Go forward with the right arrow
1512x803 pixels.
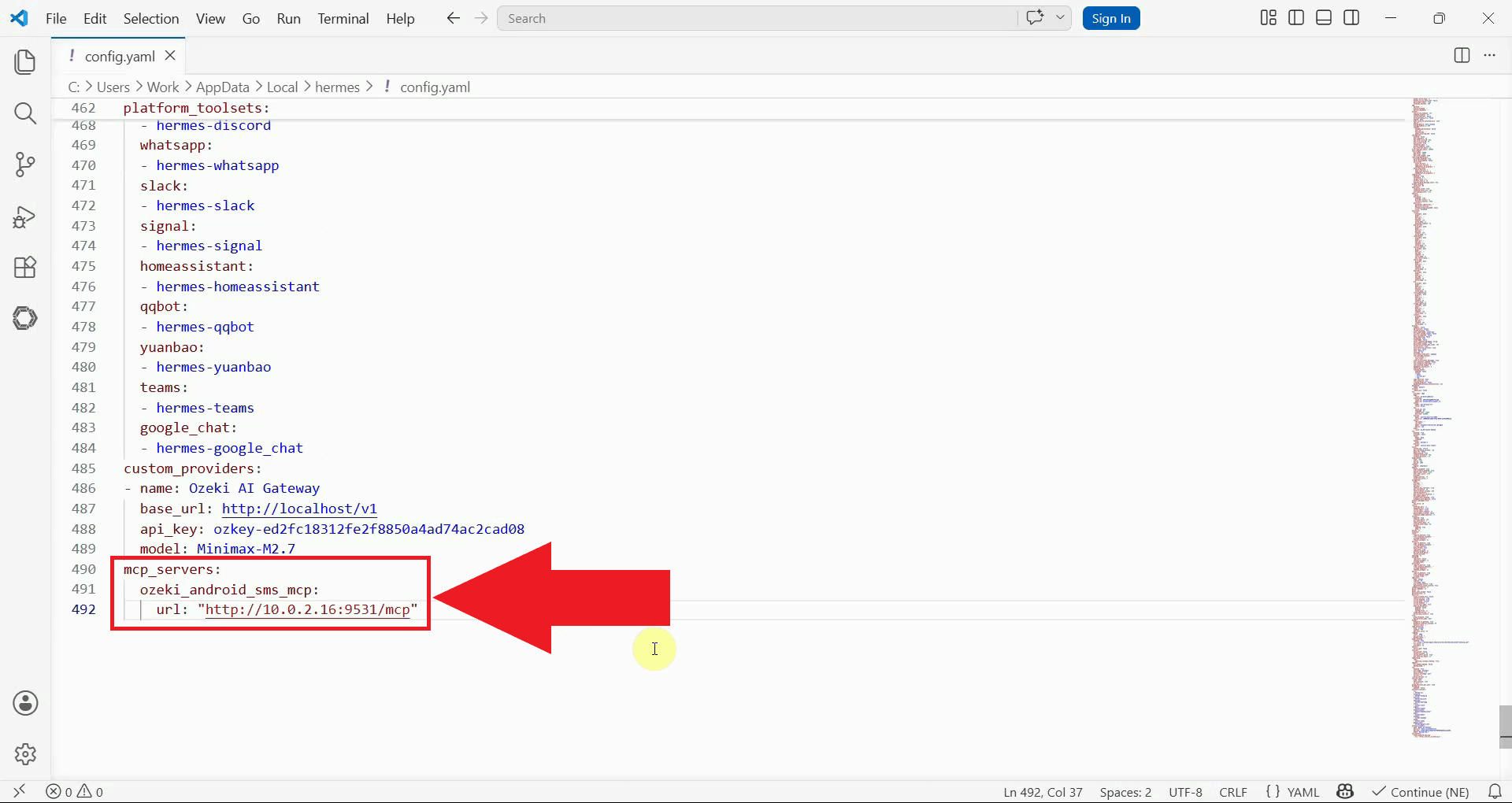click(481, 18)
